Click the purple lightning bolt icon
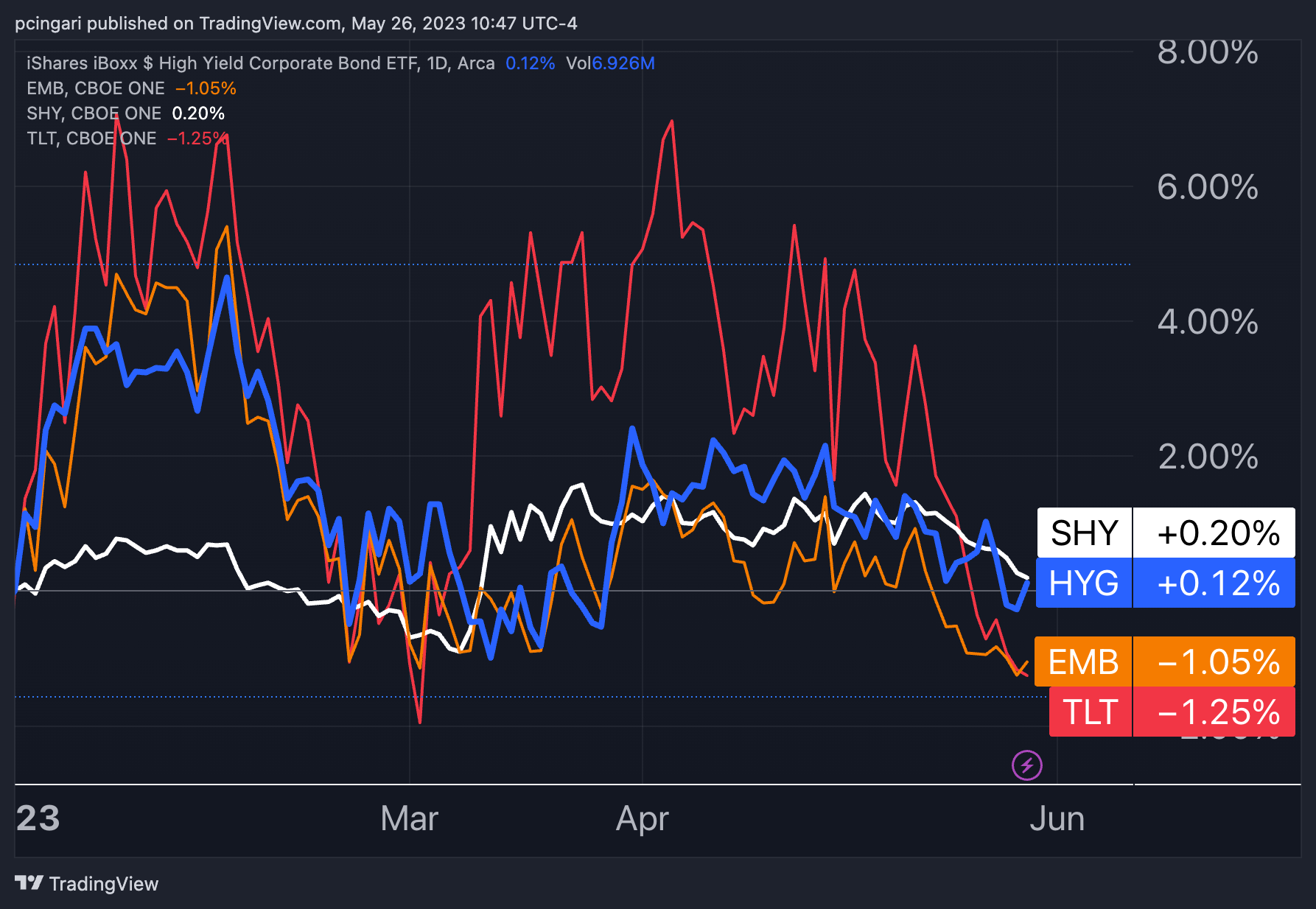The width and height of the screenshot is (1316, 909). (x=1026, y=765)
